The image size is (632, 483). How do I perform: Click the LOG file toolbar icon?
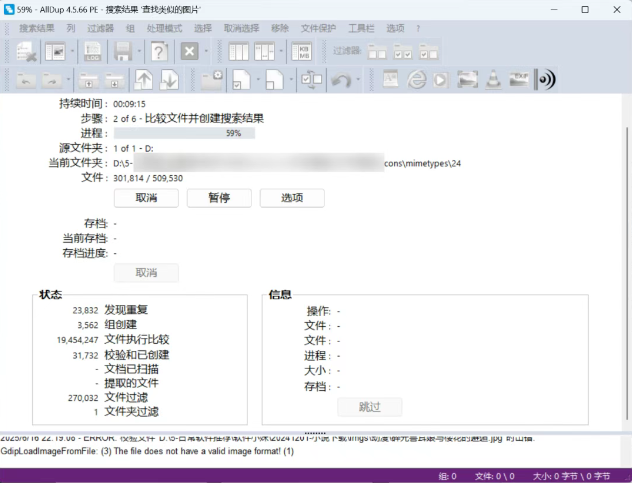(x=92, y=51)
